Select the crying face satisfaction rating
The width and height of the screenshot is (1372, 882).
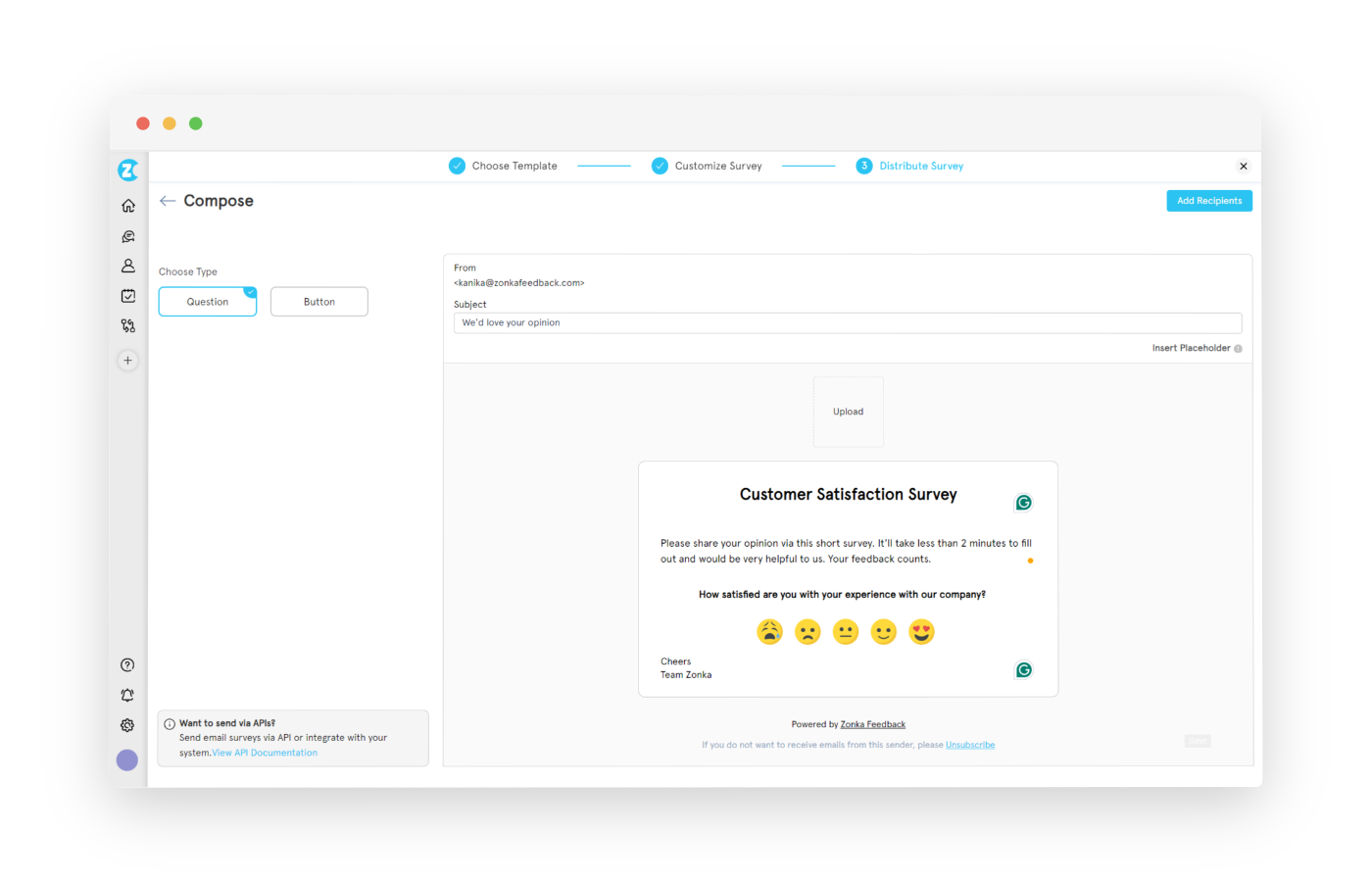[x=769, y=631]
